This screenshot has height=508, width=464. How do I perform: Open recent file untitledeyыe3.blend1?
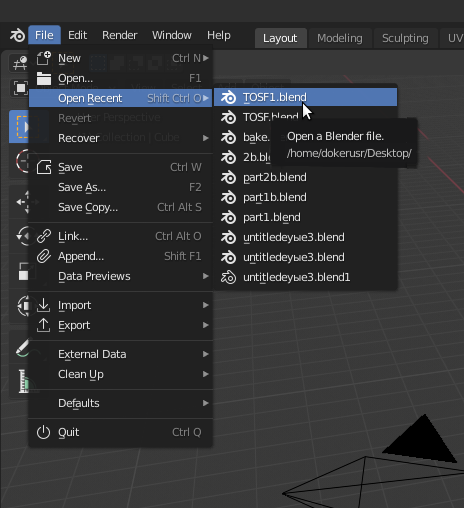305,277
